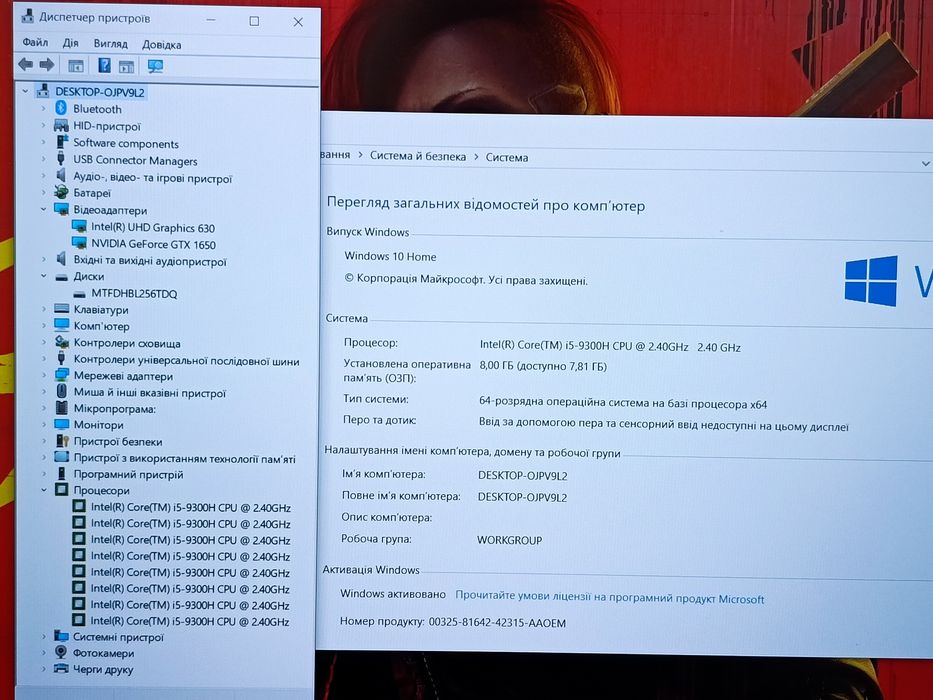Expand the Клавіатури category
The image size is (933, 700).
point(43,310)
